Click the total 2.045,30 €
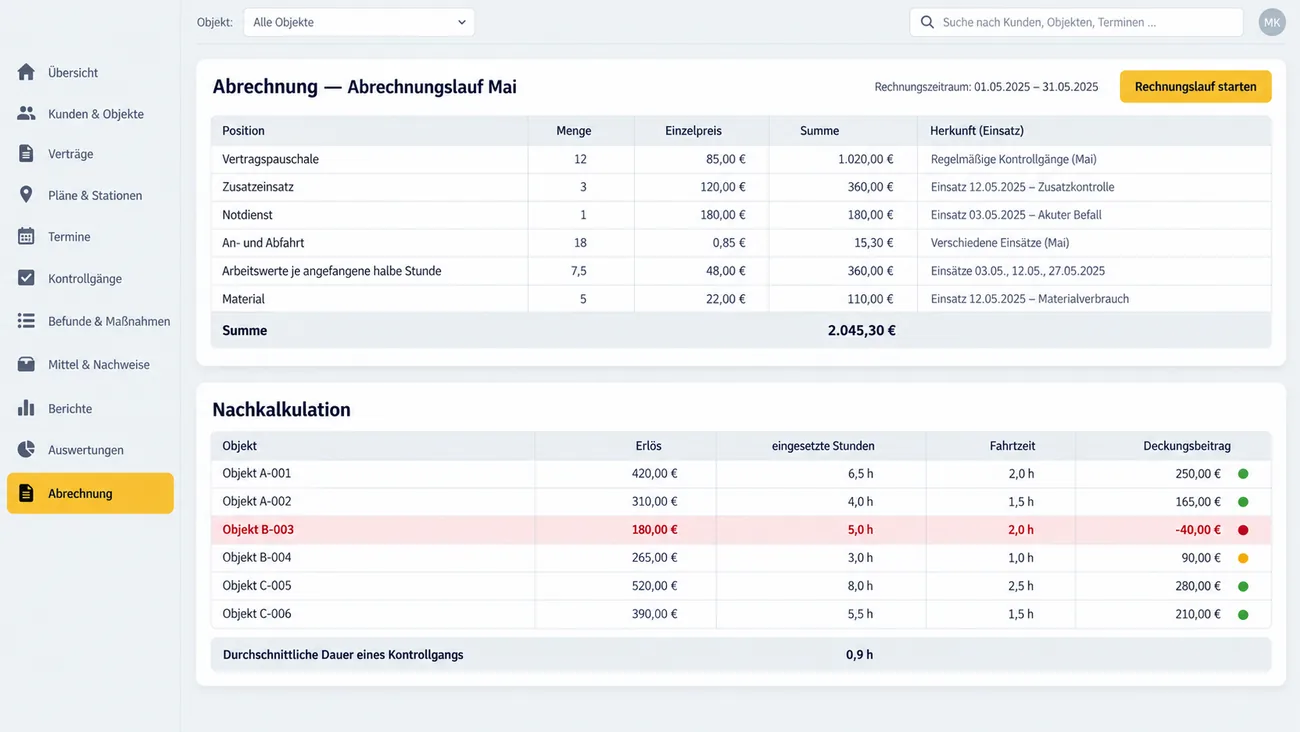The width and height of the screenshot is (1300, 732). click(861, 330)
